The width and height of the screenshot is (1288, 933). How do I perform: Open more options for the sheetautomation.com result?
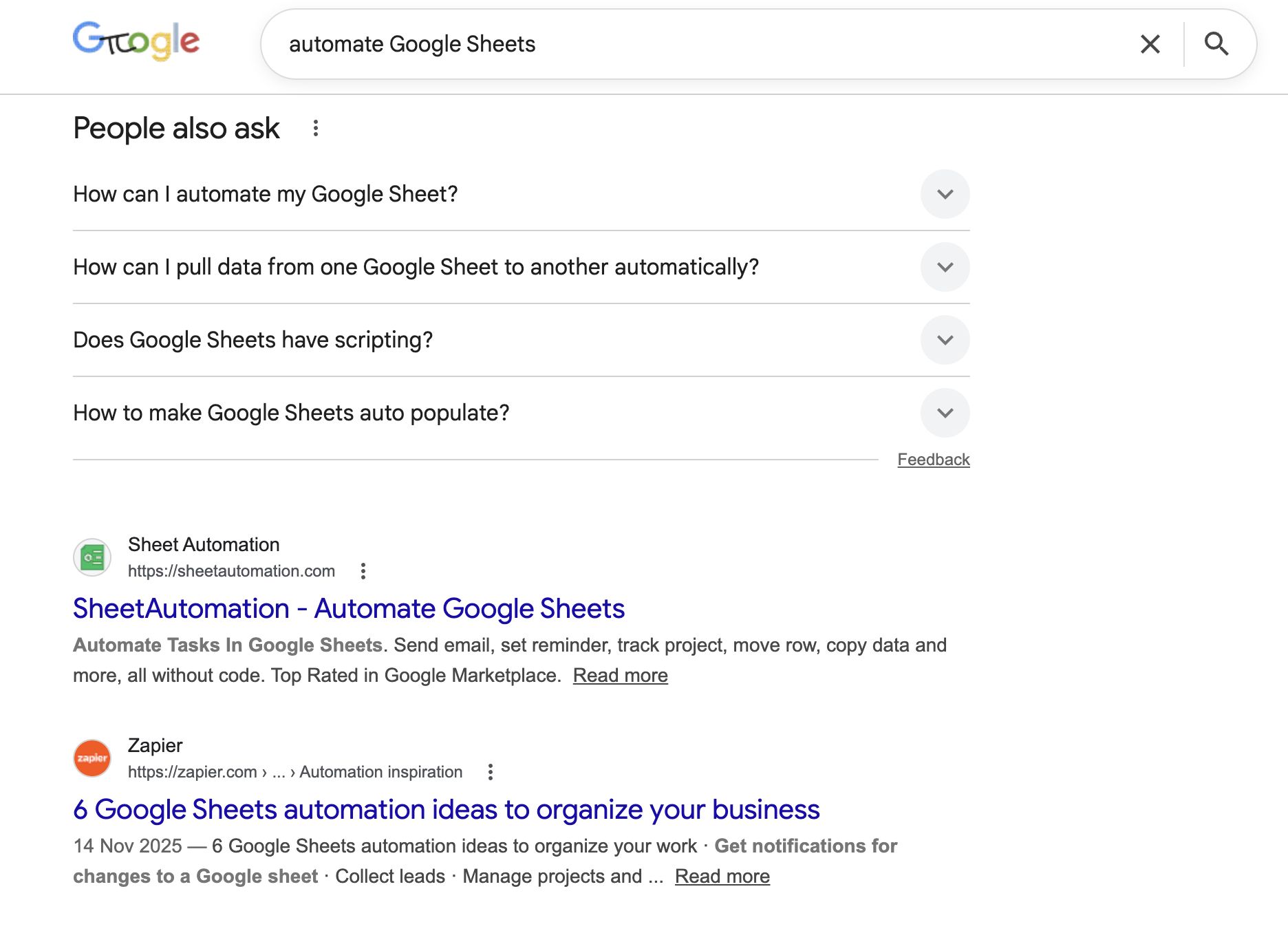(x=363, y=571)
